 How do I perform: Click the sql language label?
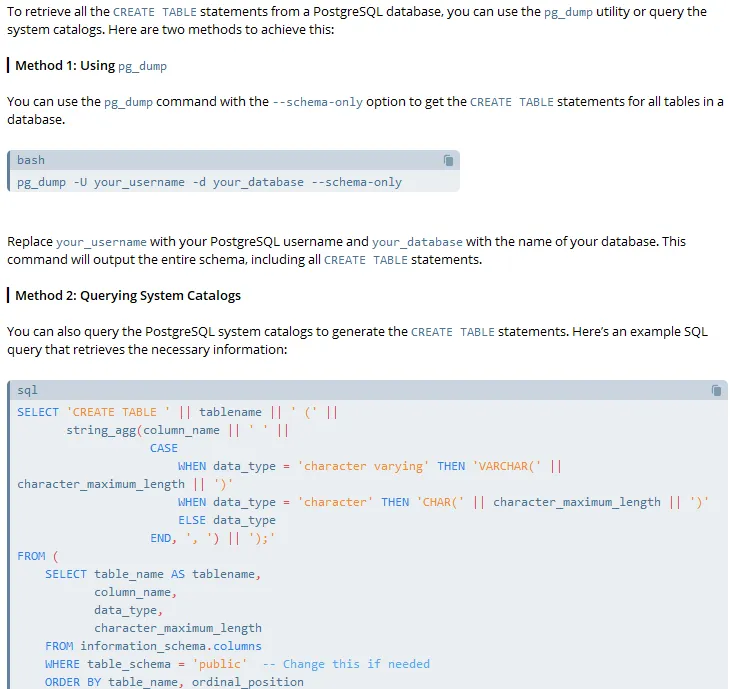[27, 390]
